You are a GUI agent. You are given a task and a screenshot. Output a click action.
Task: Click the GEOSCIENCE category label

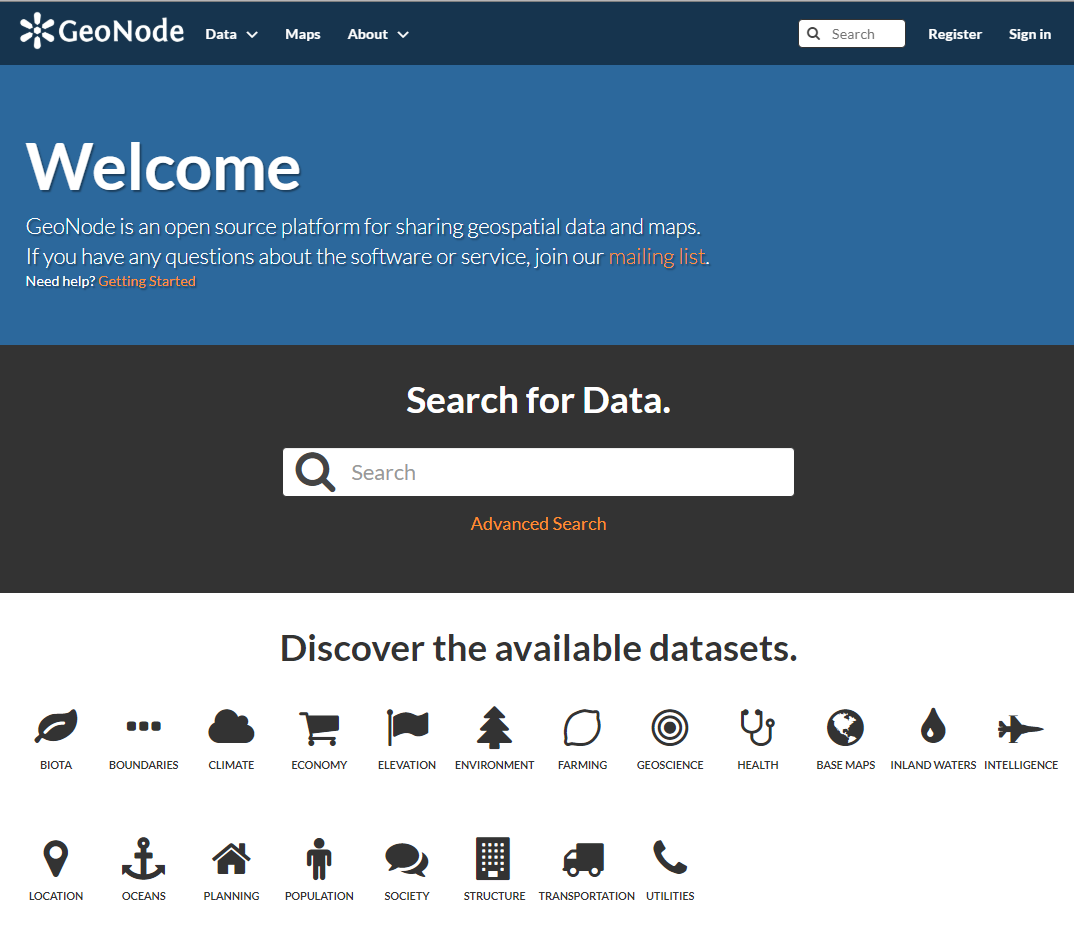tap(670, 765)
